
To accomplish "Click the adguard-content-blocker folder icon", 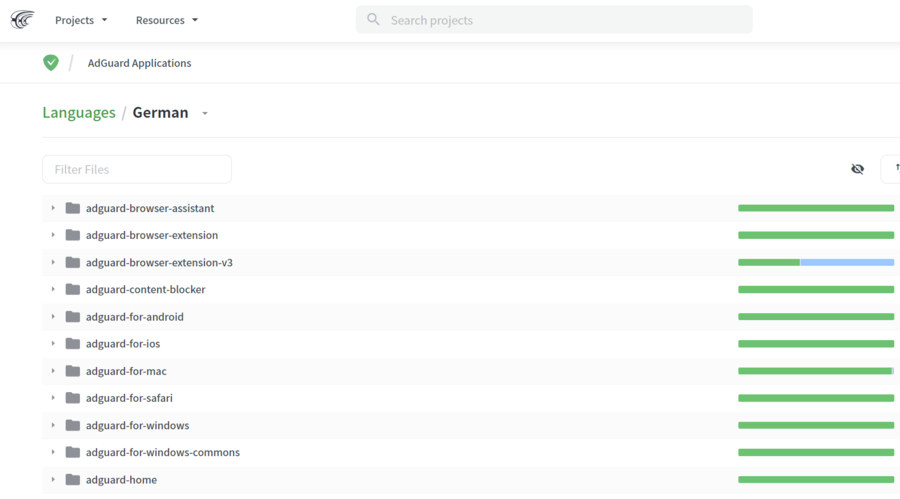I will [72, 289].
